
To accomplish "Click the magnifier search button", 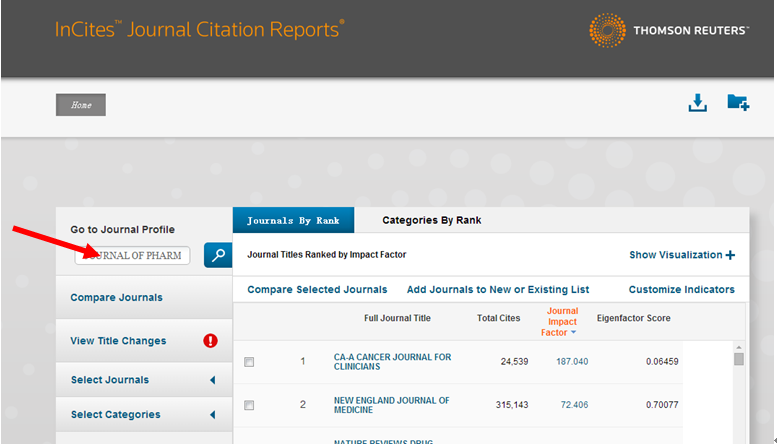I will pos(218,255).
